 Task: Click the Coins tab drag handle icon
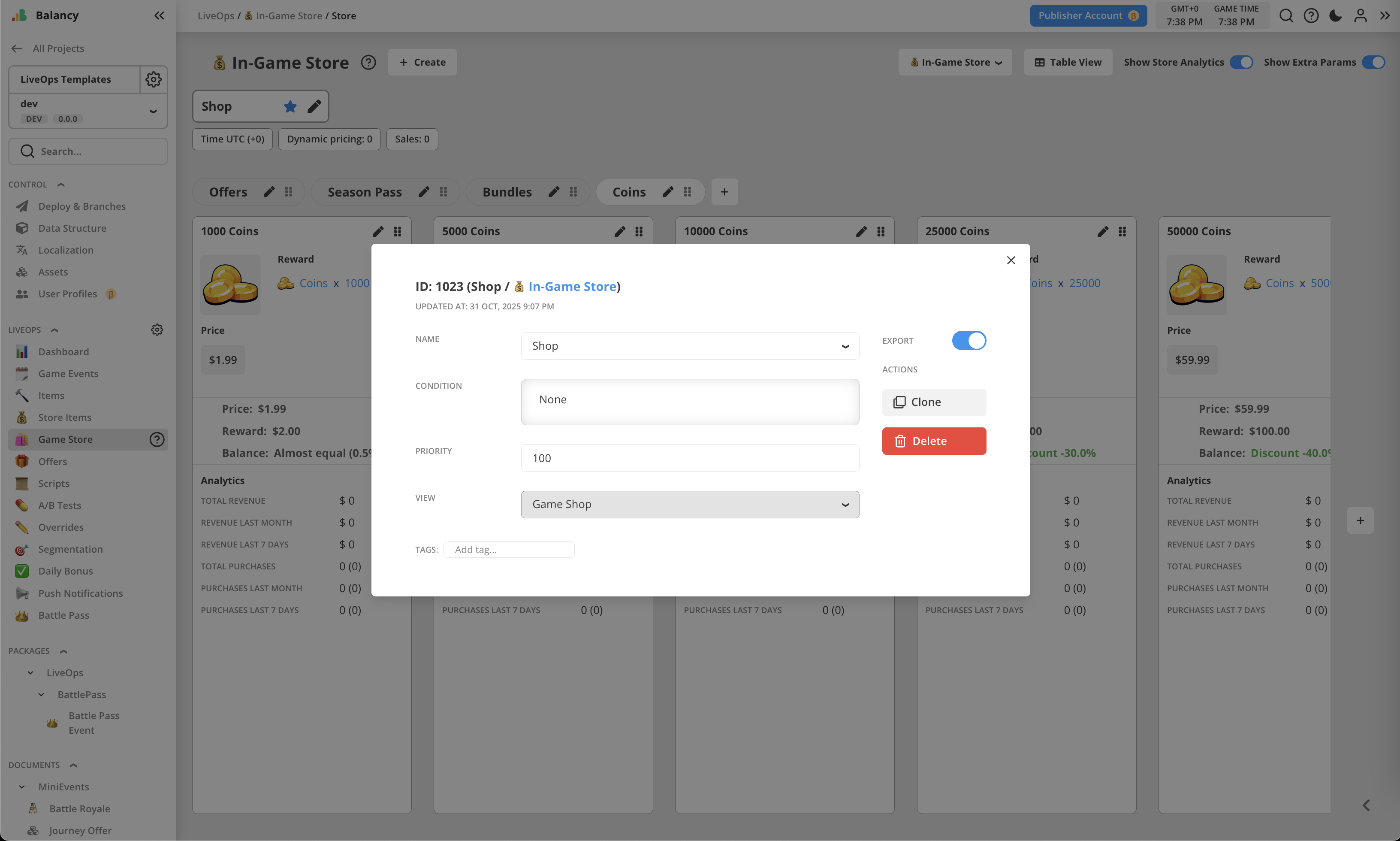[x=688, y=192]
